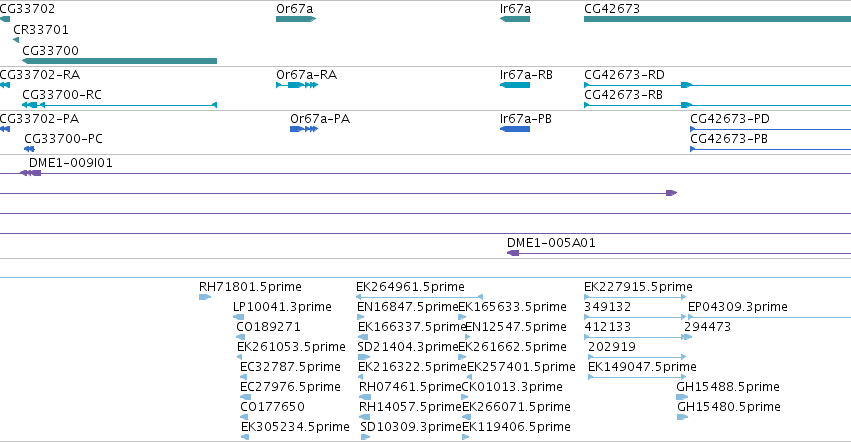851x442 pixels.
Task: Select the CG33700-RC transcript line
Action: pos(119,105)
